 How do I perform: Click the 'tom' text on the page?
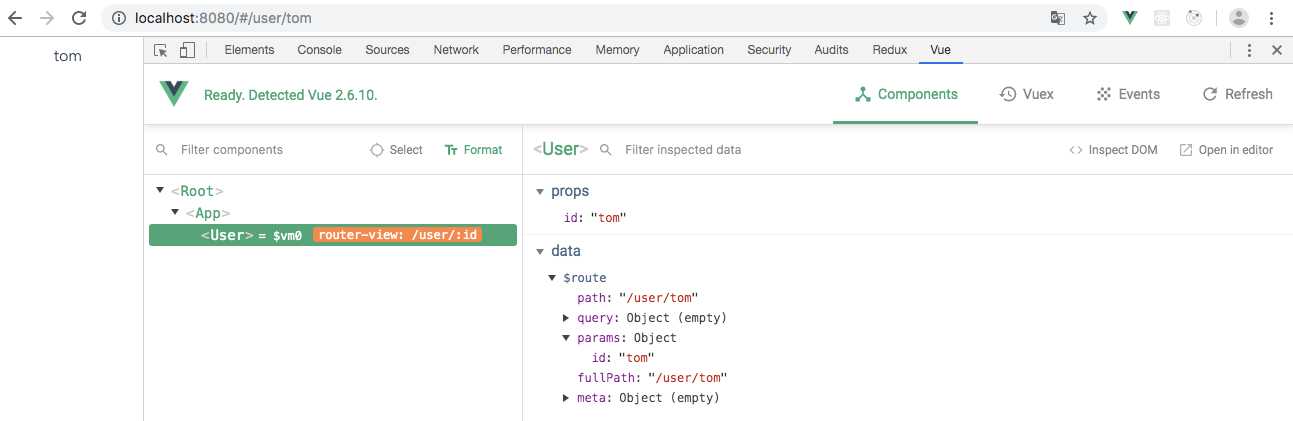[x=67, y=56]
